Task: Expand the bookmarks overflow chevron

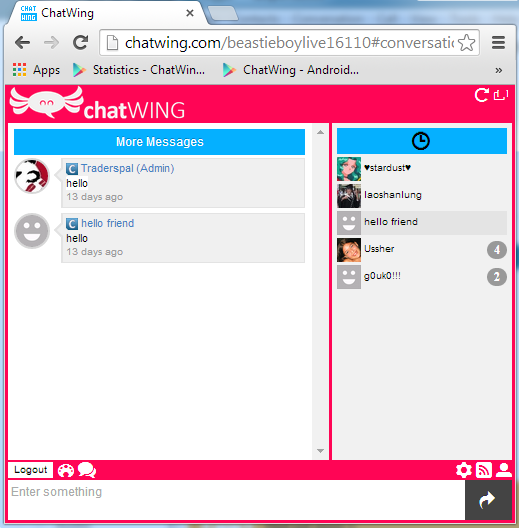Action: click(499, 70)
